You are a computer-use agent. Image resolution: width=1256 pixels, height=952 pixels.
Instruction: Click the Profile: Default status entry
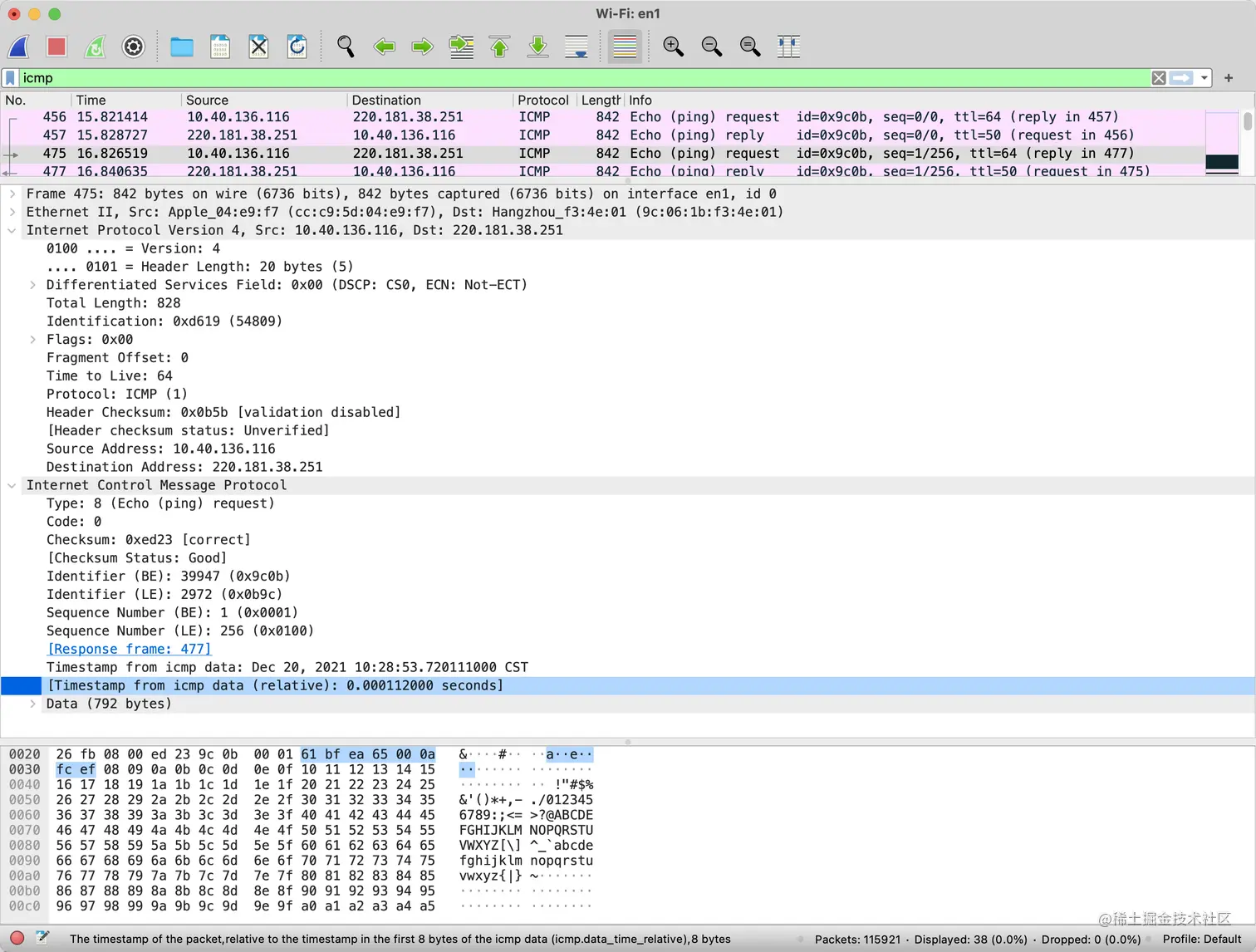[1201, 940]
